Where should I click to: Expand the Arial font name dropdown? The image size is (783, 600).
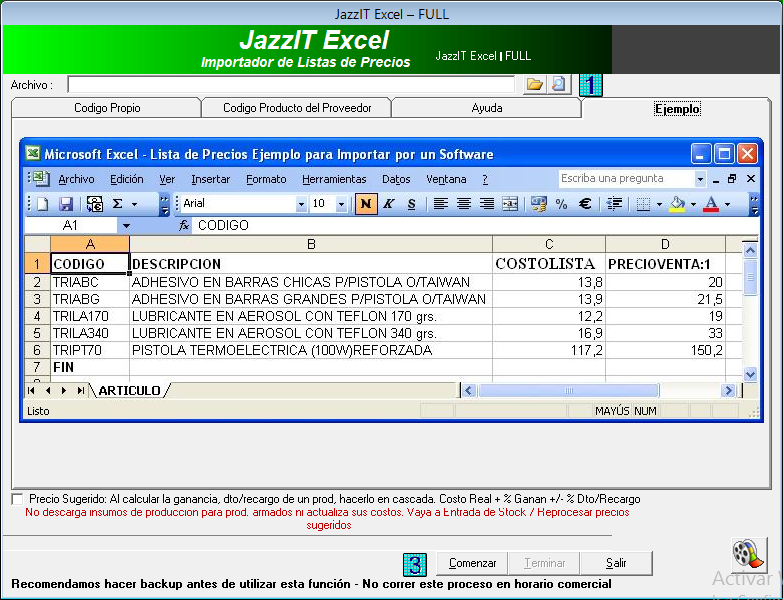(301, 204)
